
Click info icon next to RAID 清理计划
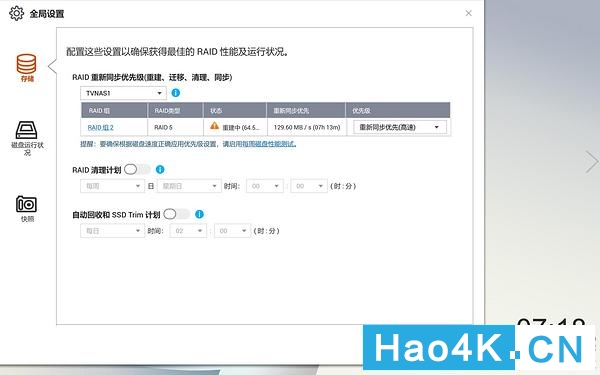click(160, 169)
